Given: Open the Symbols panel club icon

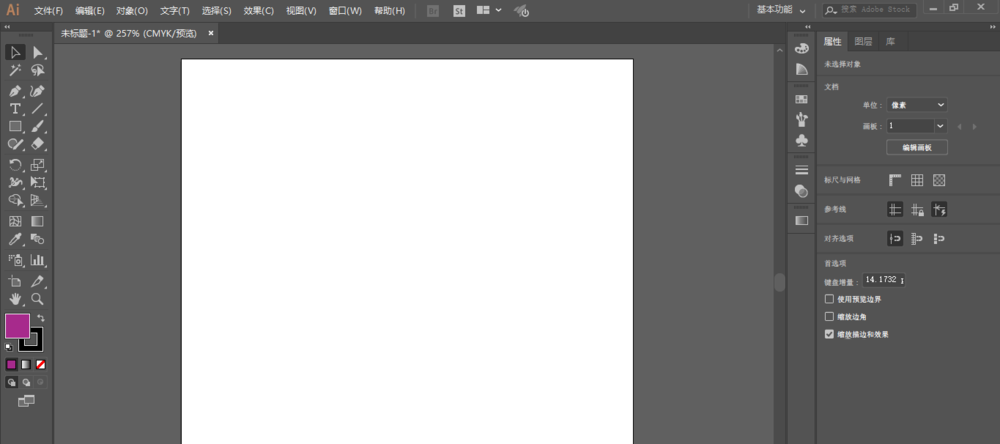Looking at the screenshot, I should (x=801, y=142).
